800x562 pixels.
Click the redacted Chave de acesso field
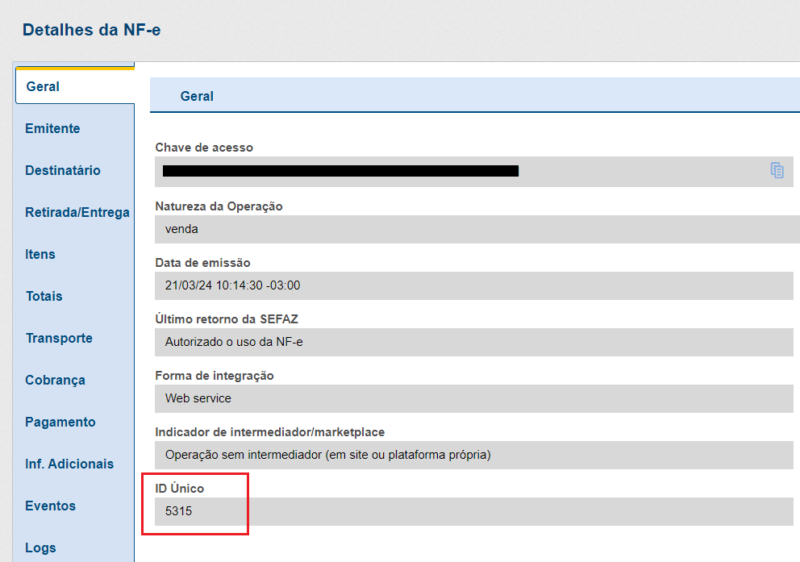[x=340, y=171]
